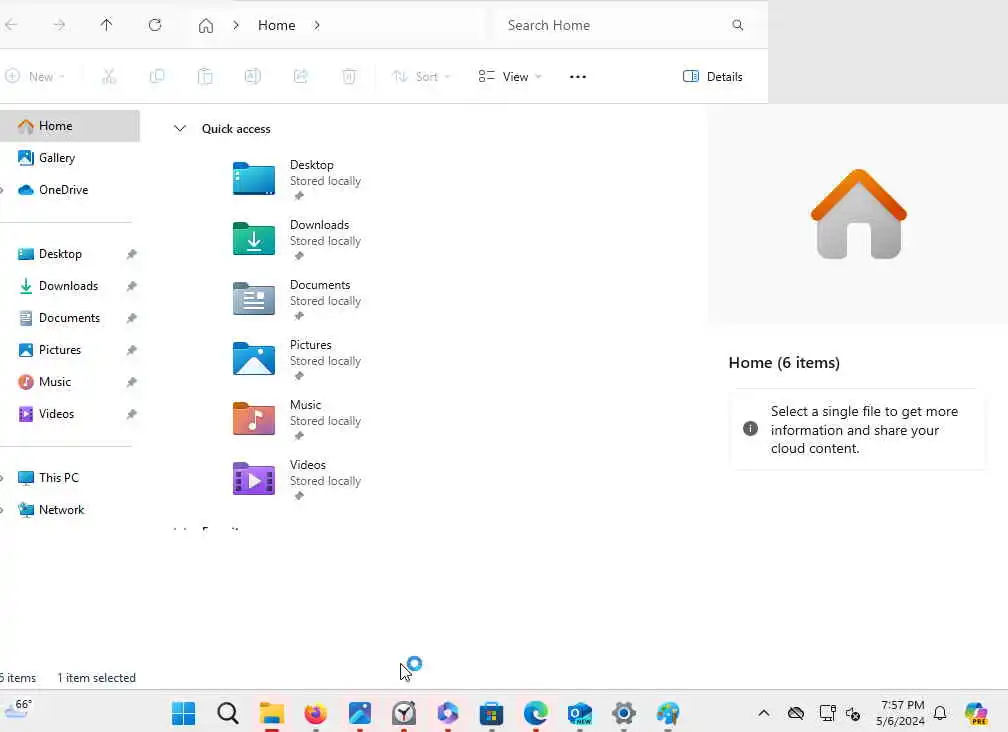1008x732 pixels.
Task: Open Firefox from the taskbar
Action: tap(316, 713)
